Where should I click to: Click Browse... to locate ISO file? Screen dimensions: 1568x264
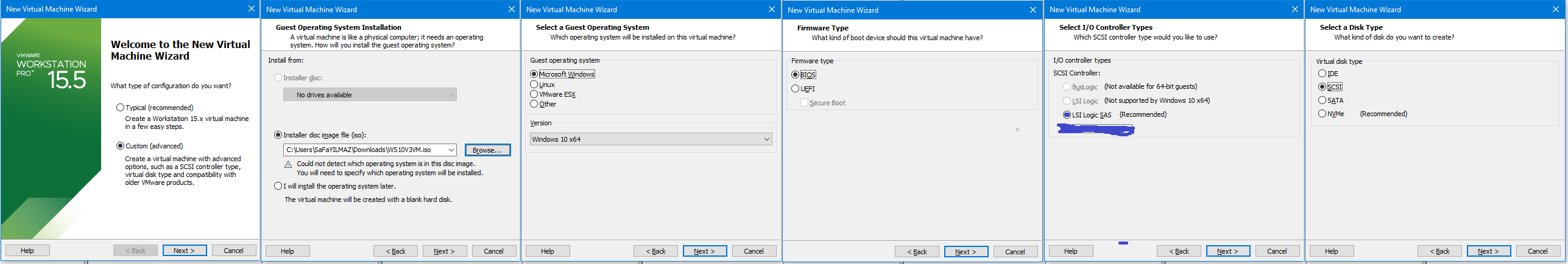coord(487,150)
